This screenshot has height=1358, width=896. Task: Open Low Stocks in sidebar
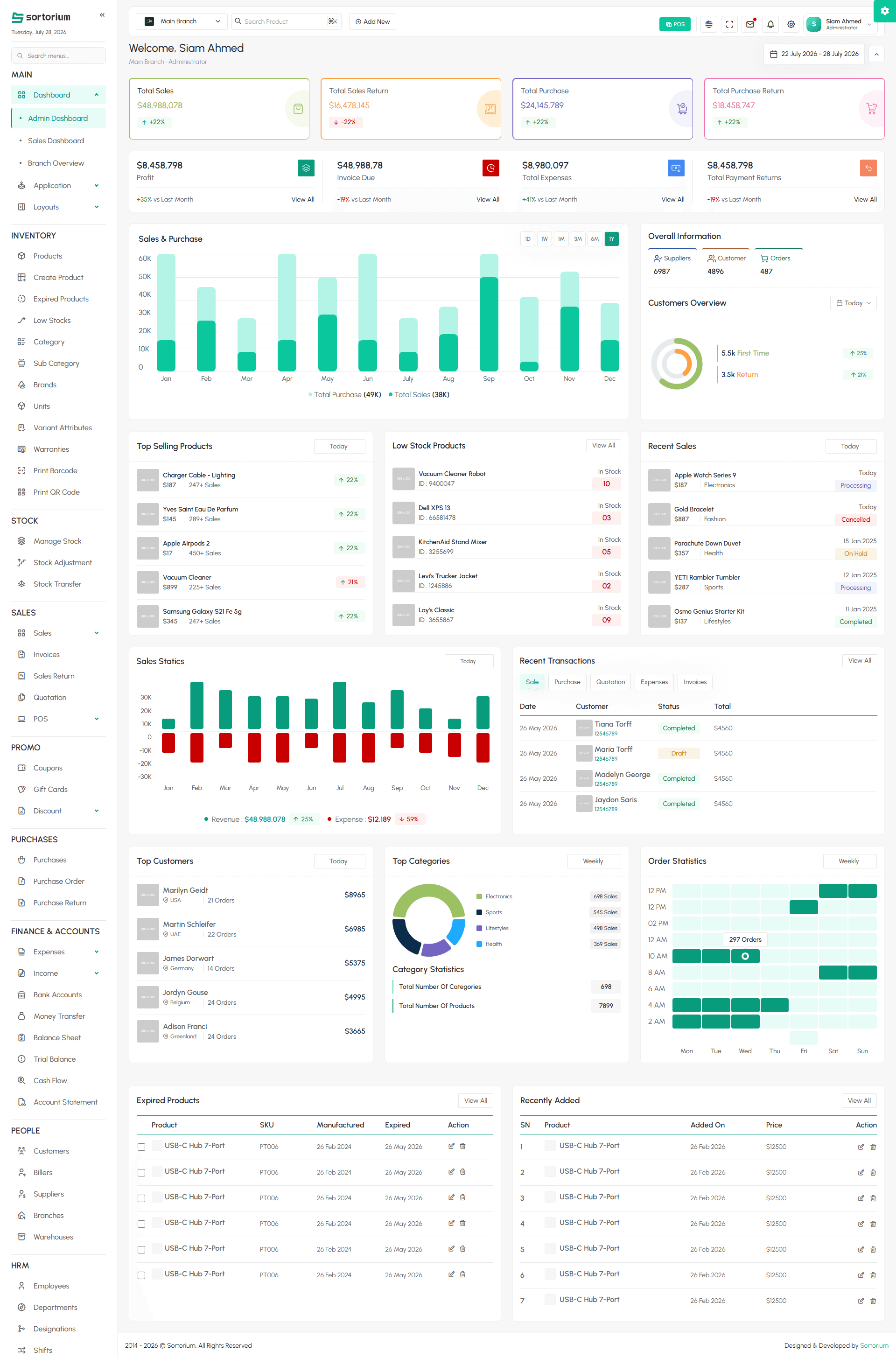[x=58, y=321]
